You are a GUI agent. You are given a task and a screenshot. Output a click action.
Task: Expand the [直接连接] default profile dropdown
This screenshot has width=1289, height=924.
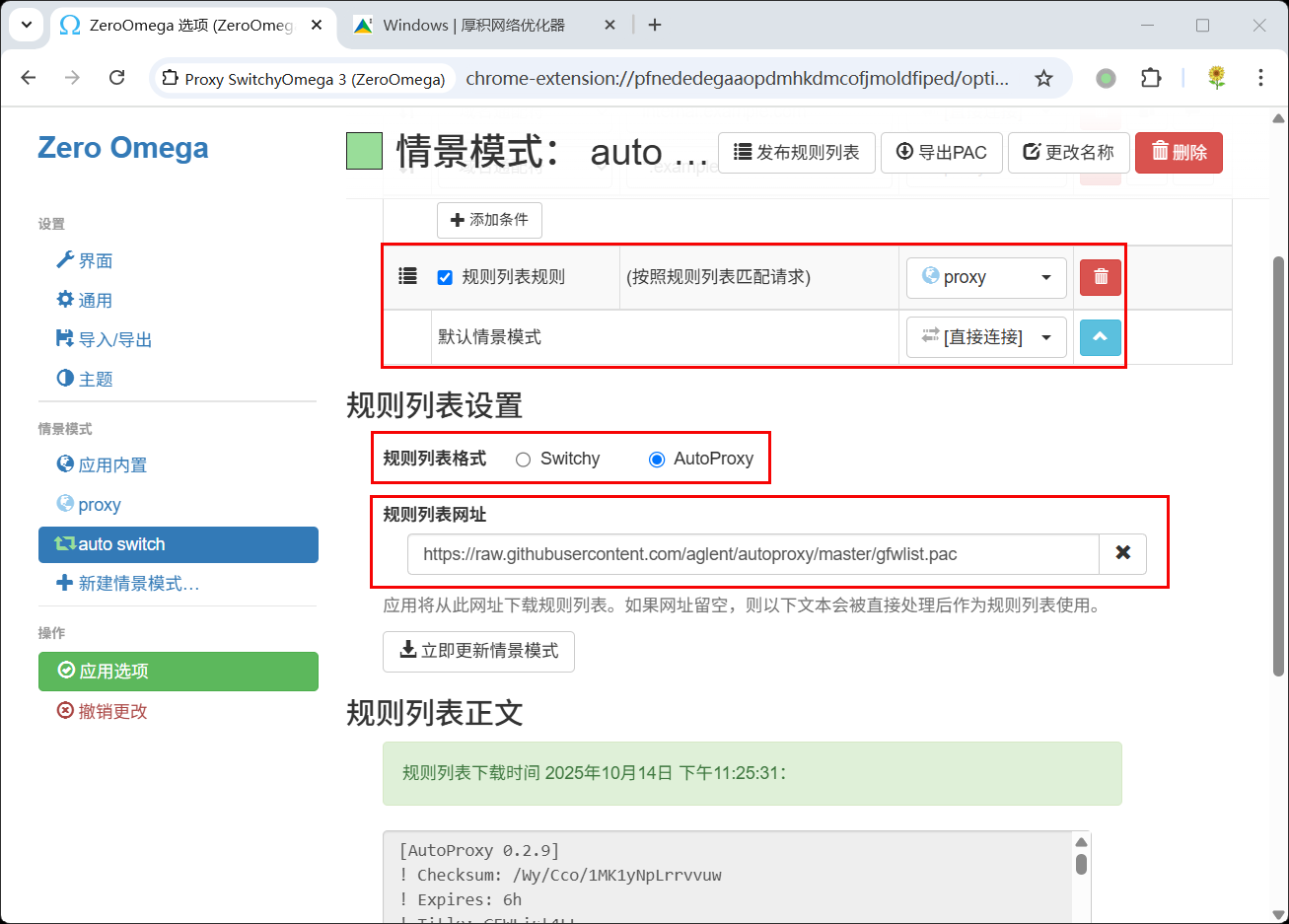pos(986,337)
